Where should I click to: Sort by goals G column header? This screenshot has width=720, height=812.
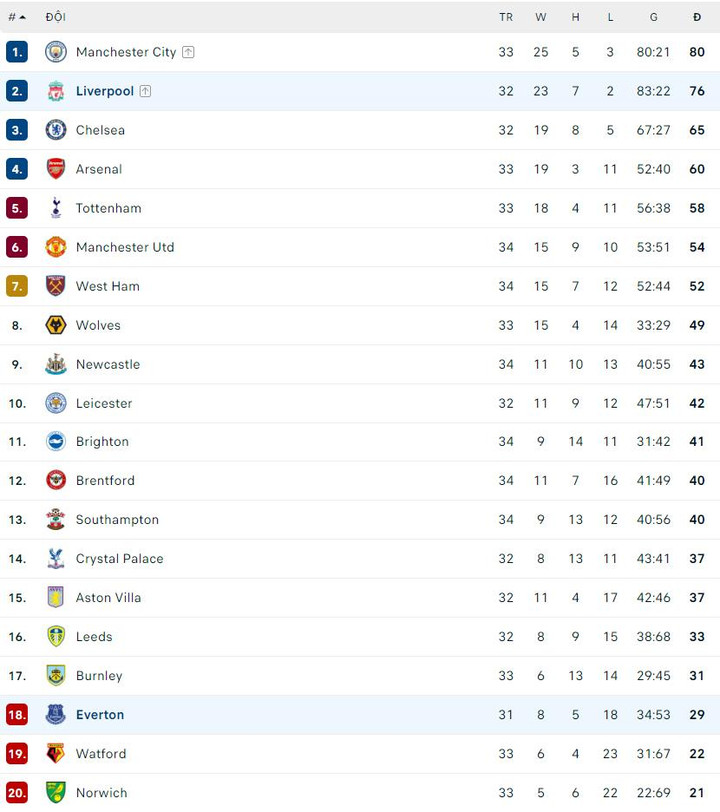[653, 17]
